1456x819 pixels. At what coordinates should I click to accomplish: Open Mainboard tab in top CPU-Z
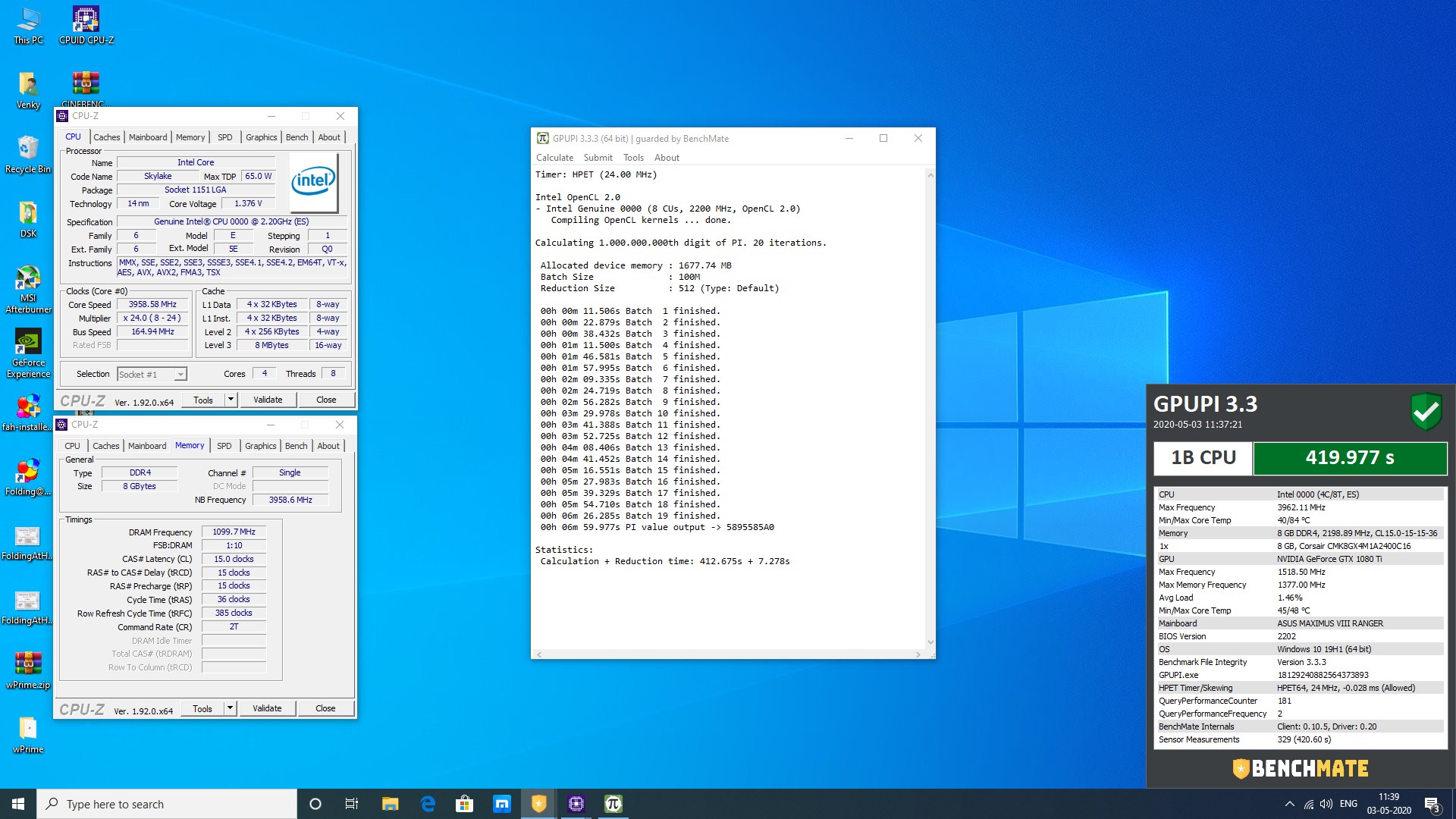click(x=148, y=137)
